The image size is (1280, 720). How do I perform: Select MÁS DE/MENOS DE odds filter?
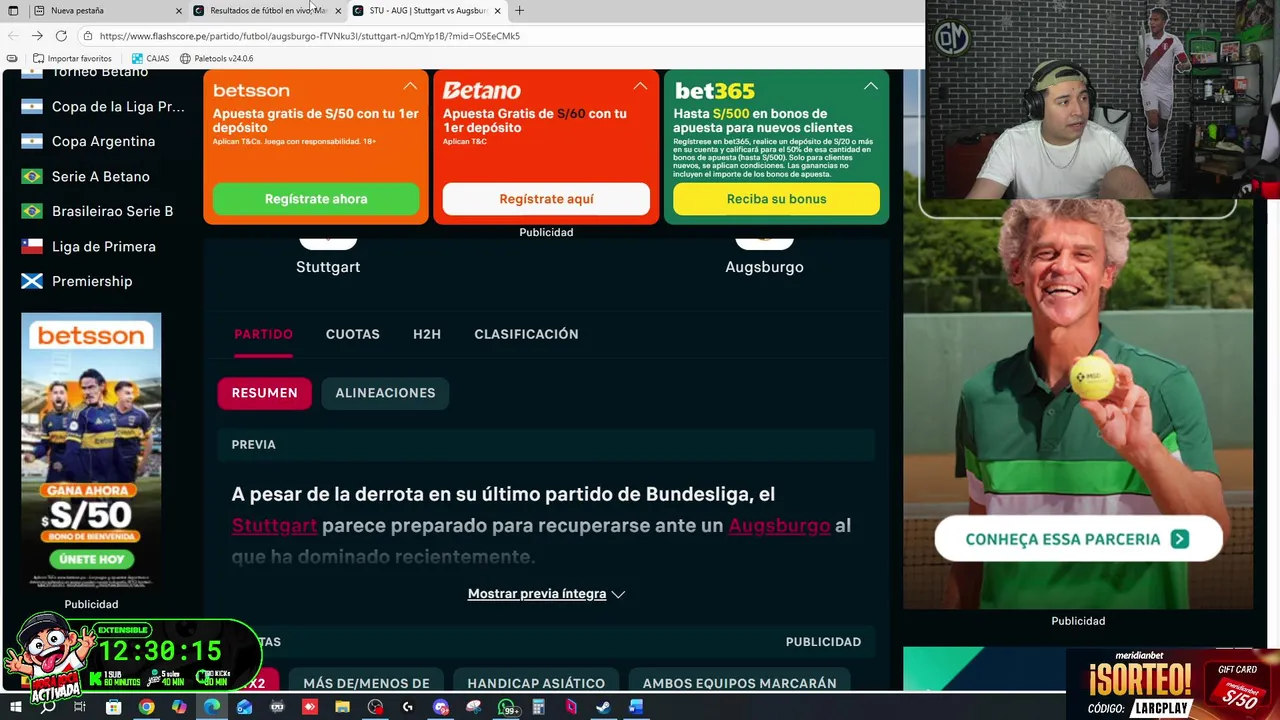click(x=366, y=682)
